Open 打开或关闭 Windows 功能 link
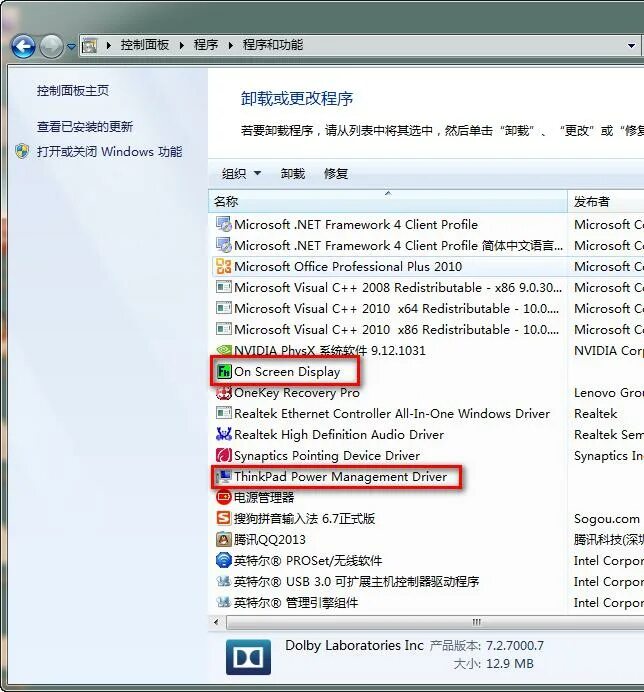The image size is (644, 692). click(109, 152)
